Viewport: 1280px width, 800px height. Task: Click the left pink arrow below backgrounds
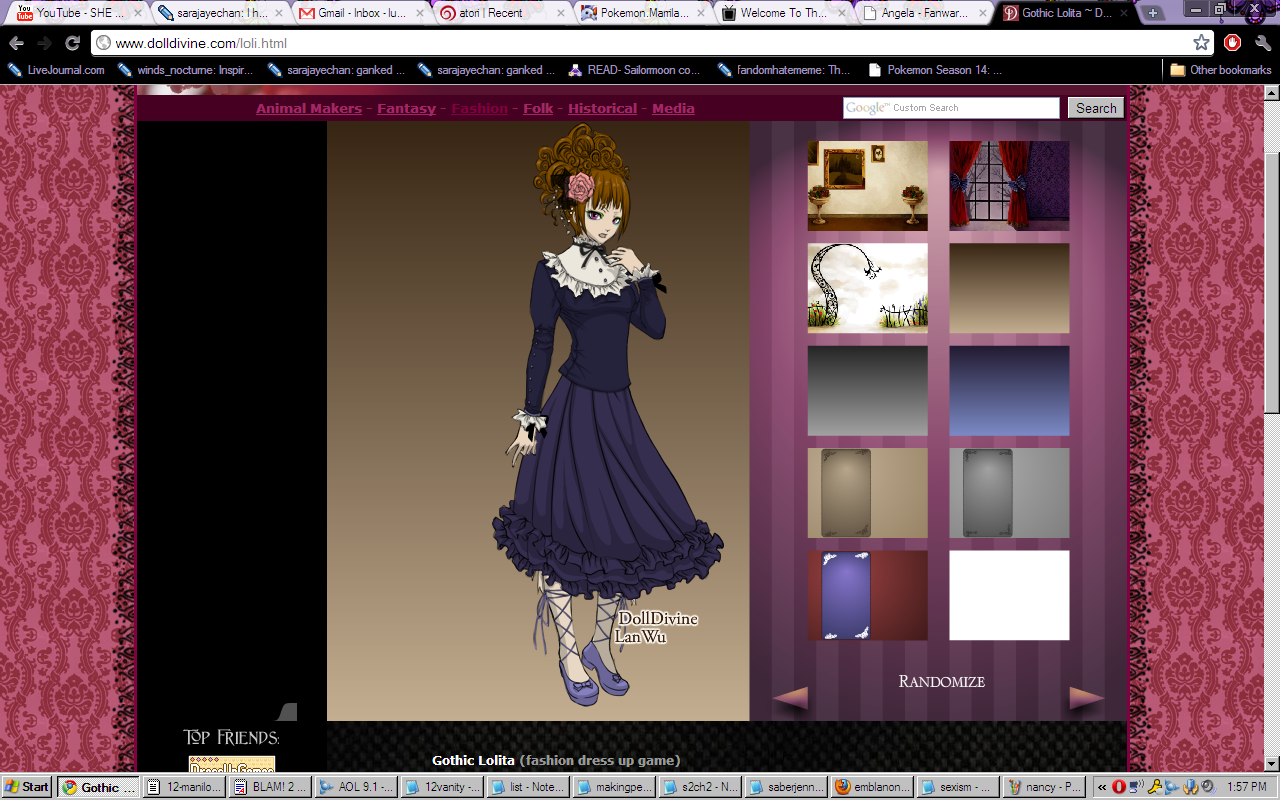pos(790,698)
